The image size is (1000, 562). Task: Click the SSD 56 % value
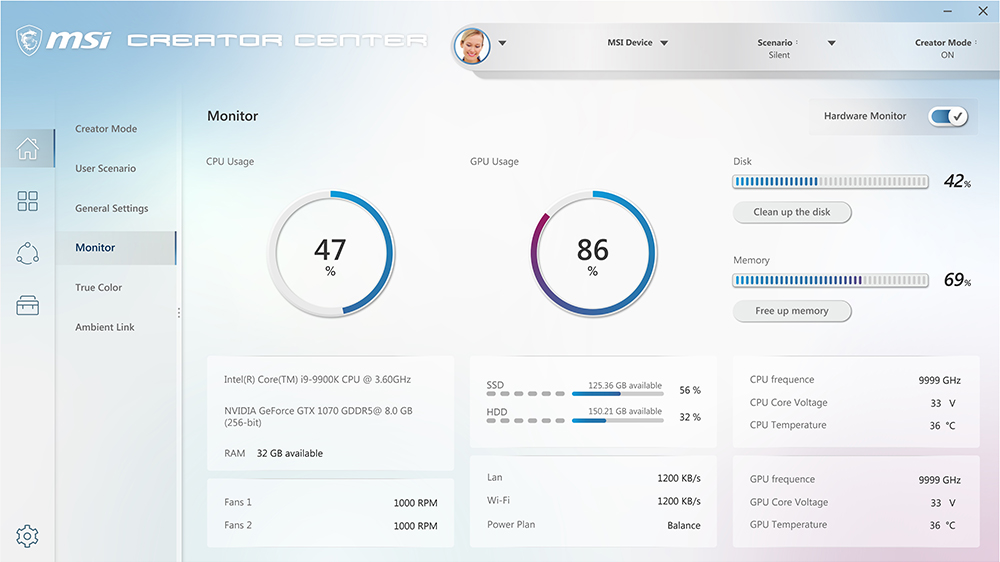[690, 390]
